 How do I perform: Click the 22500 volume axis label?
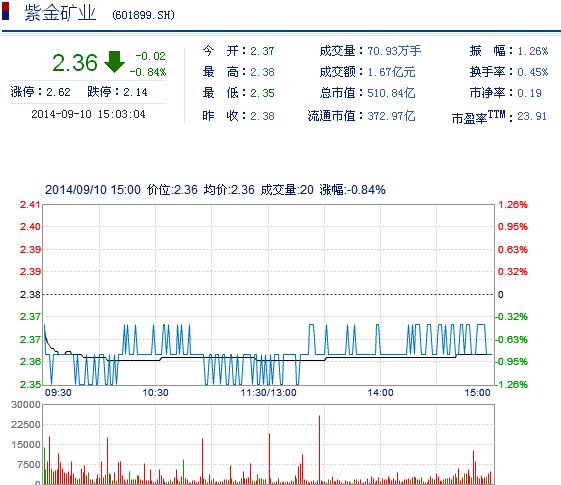pos(26,425)
